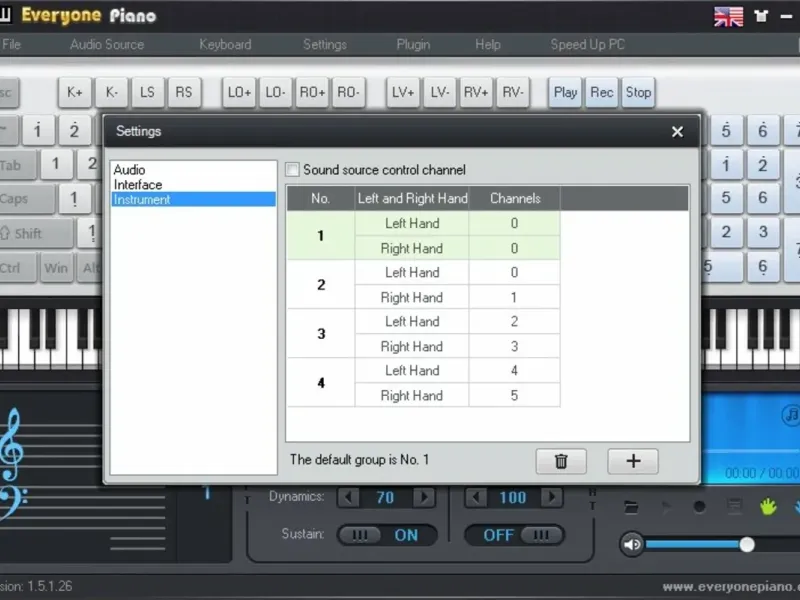Open the skin shirt icon
800x600 pixels.
pos(761,16)
